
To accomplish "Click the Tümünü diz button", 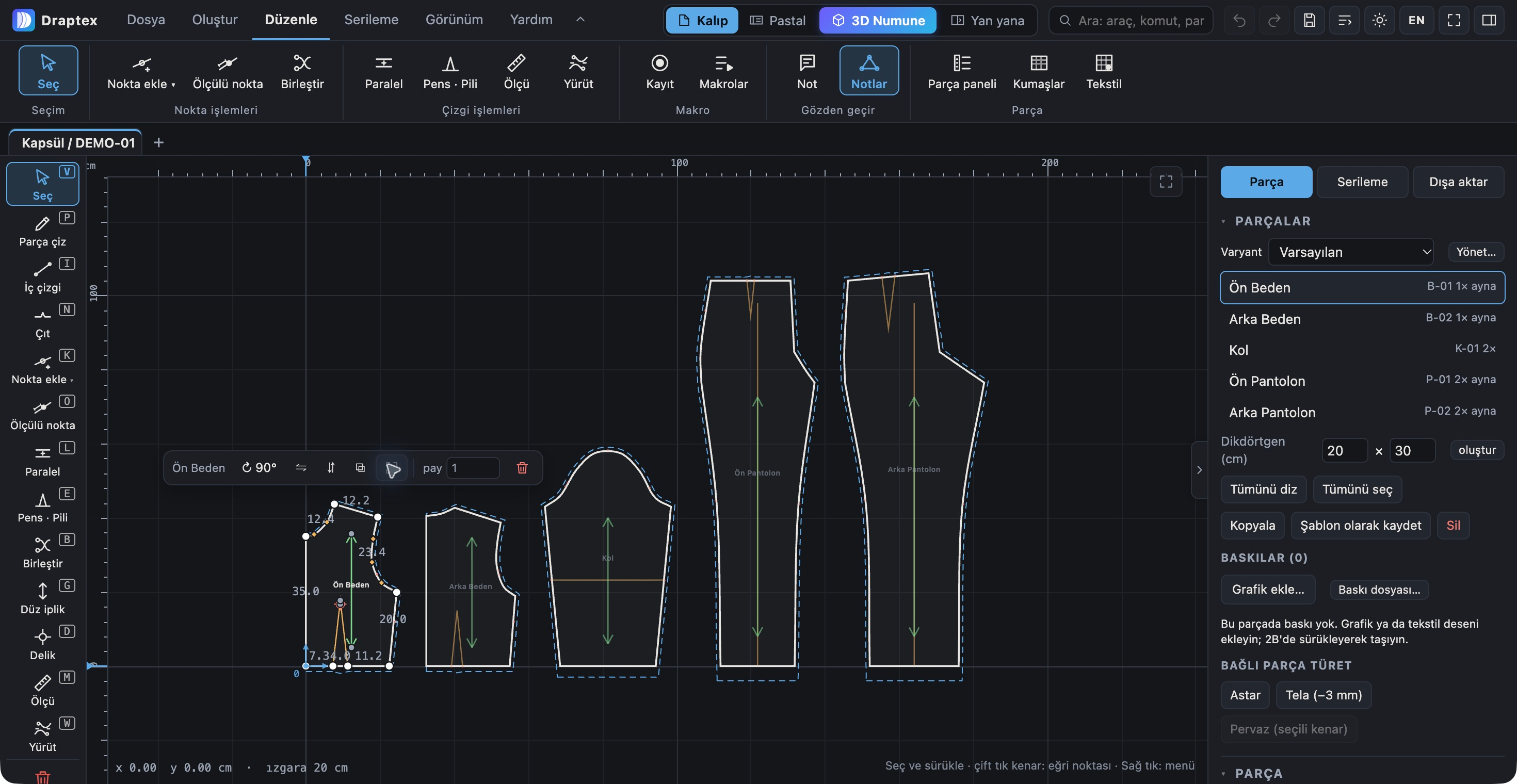I will click(x=1263, y=489).
